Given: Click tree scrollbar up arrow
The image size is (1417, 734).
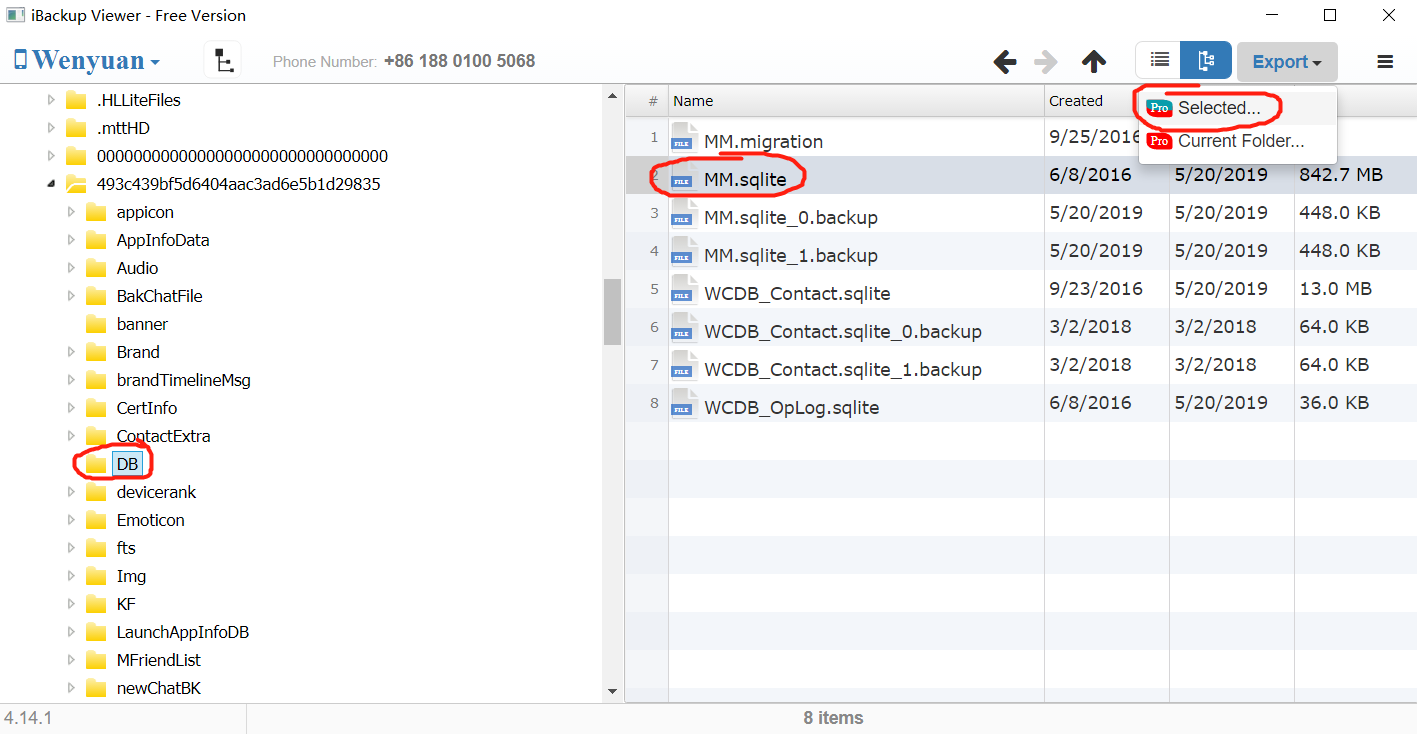Looking at the screenshot, I should (x=612, y=96).
